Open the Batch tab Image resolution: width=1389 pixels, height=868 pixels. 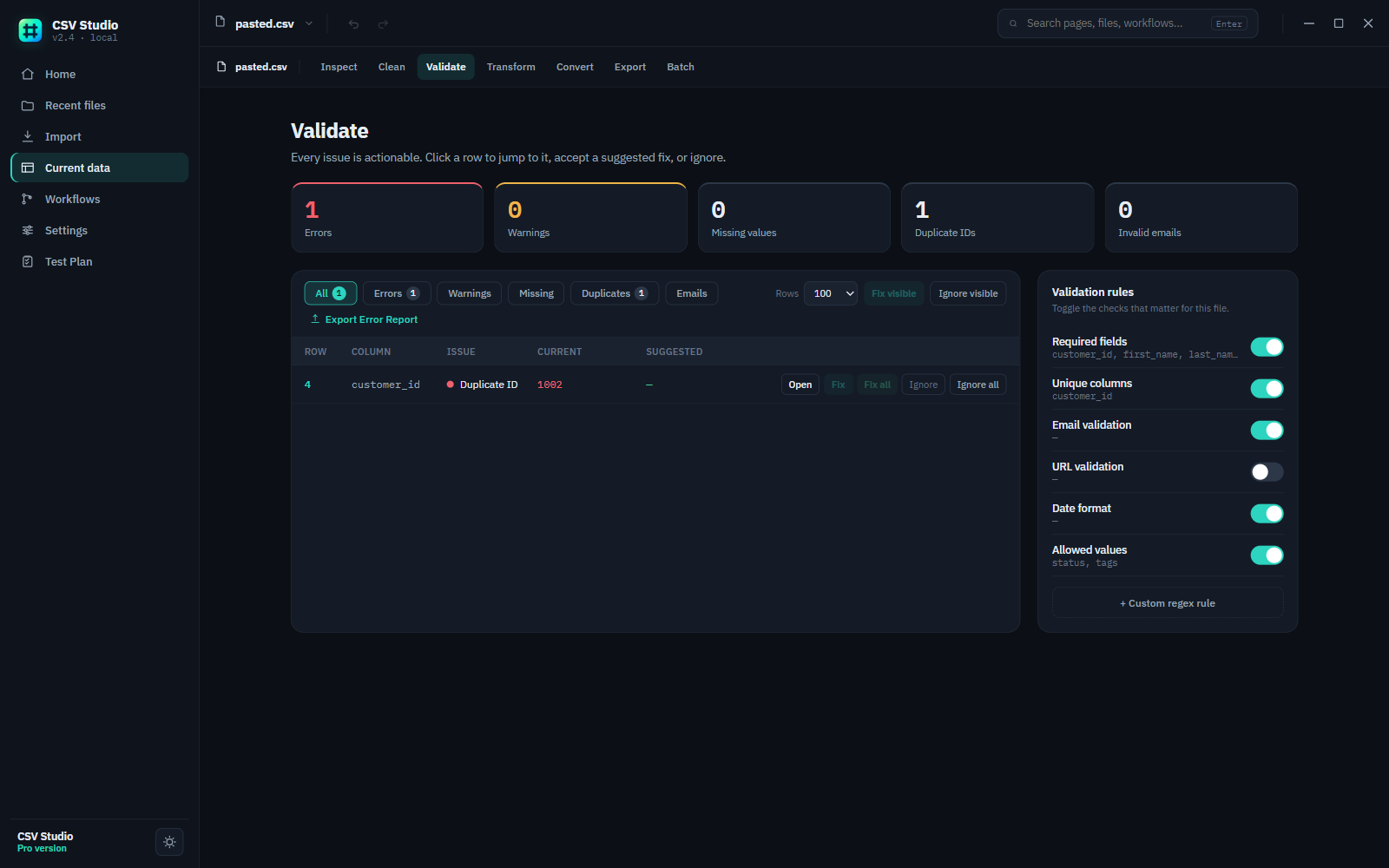(681, 67)
